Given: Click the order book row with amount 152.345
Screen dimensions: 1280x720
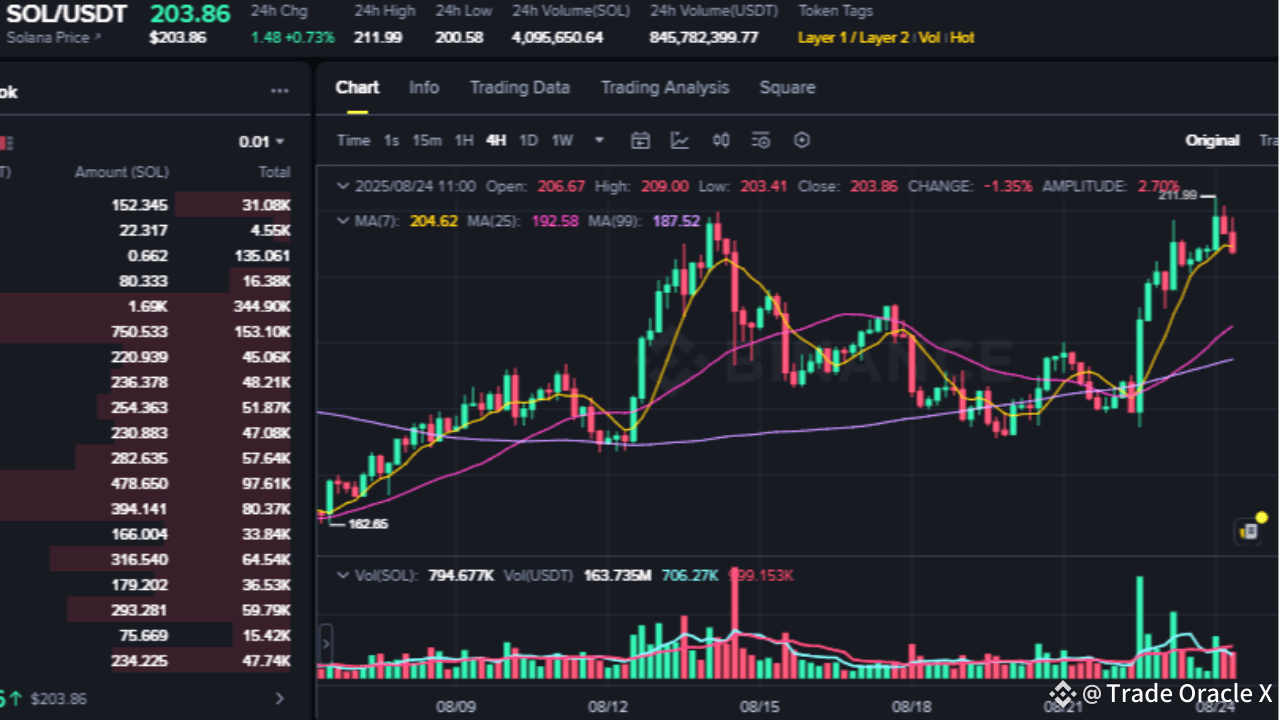Looking at the screenshot, I should 146,205.
